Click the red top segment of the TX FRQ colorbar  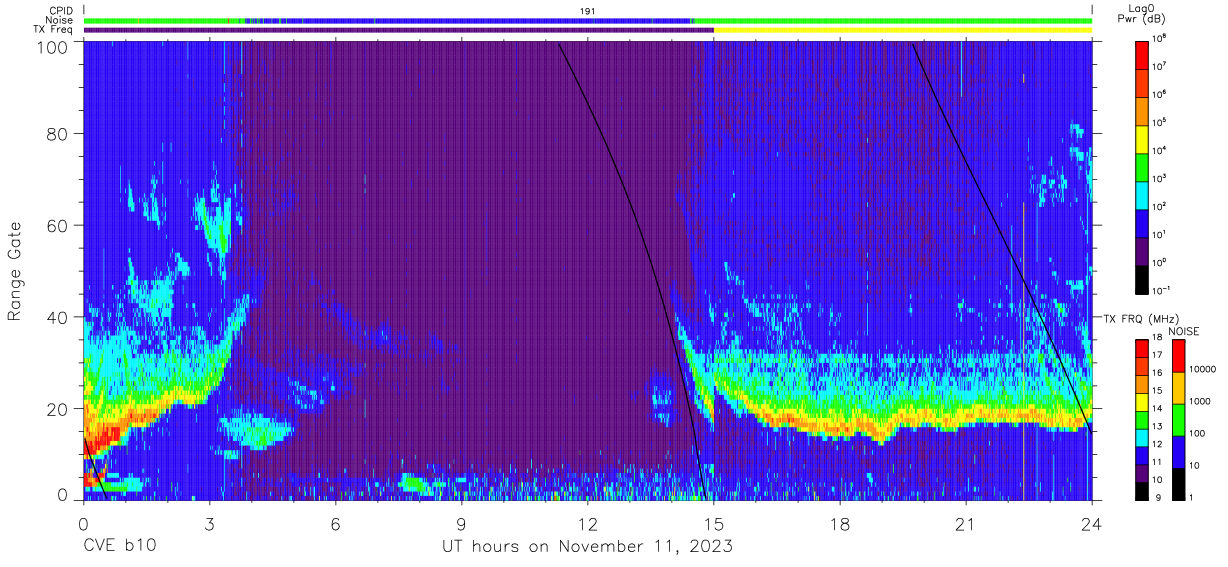(1142, 348)
